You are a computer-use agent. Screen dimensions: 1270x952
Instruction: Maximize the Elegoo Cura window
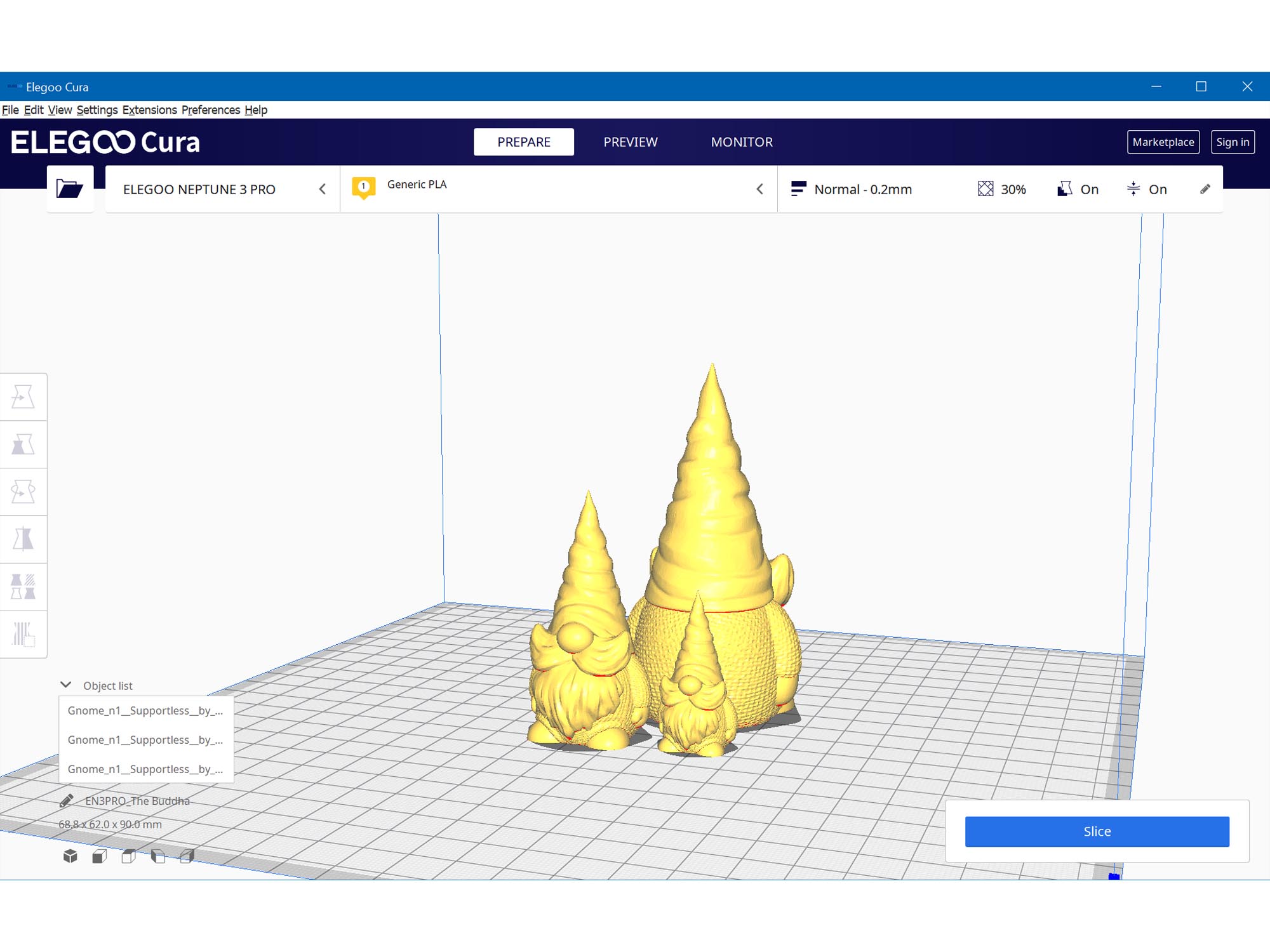(1201, 86)
